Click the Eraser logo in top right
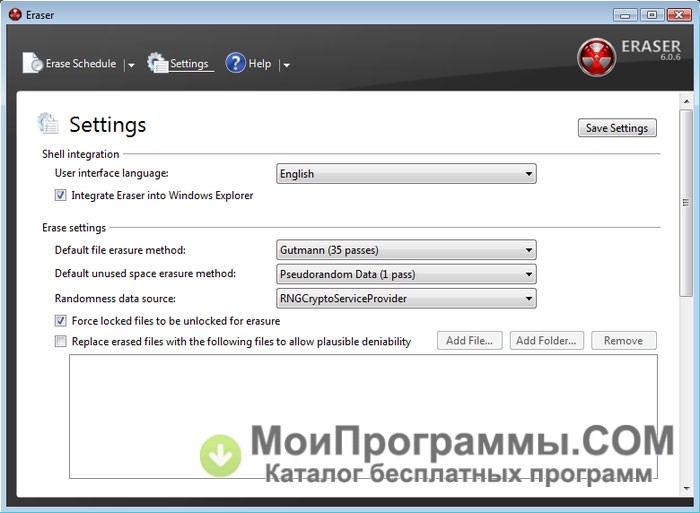The height and width of the screenshot is (513, 700). [x=597, y=57]
